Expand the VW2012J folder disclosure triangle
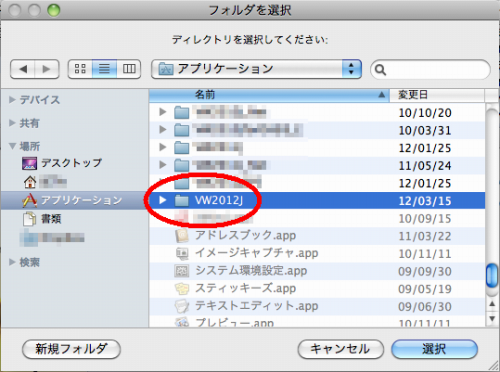This screenshot has width=500, height=372. 163,200
